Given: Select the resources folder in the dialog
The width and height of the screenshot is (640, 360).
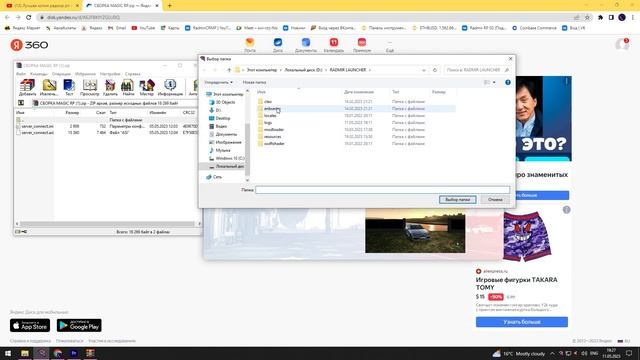Looking at the screenshot, I should (x=272, y=136).
